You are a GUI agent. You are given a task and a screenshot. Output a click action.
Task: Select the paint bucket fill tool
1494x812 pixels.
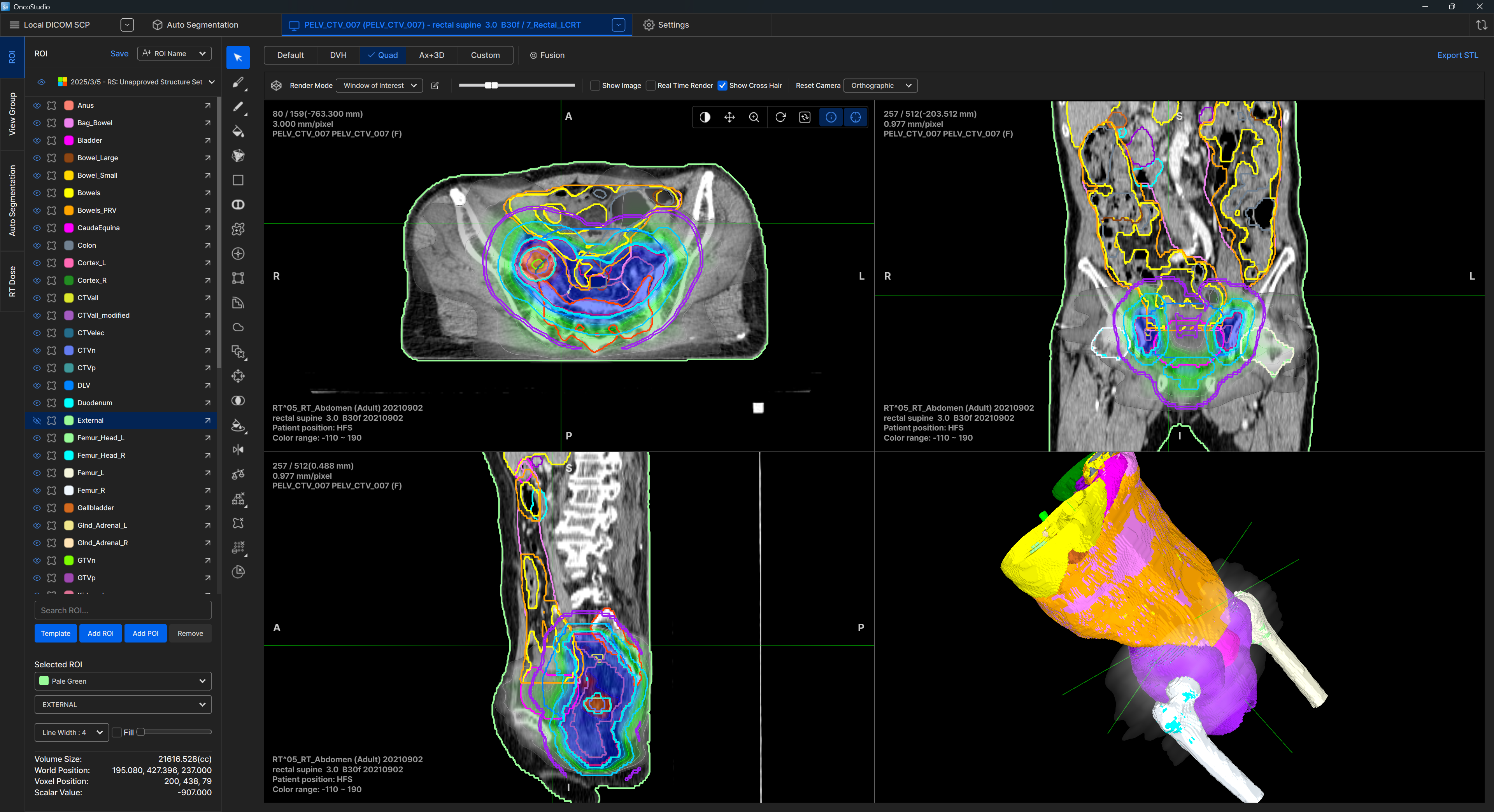coord(238,131)
